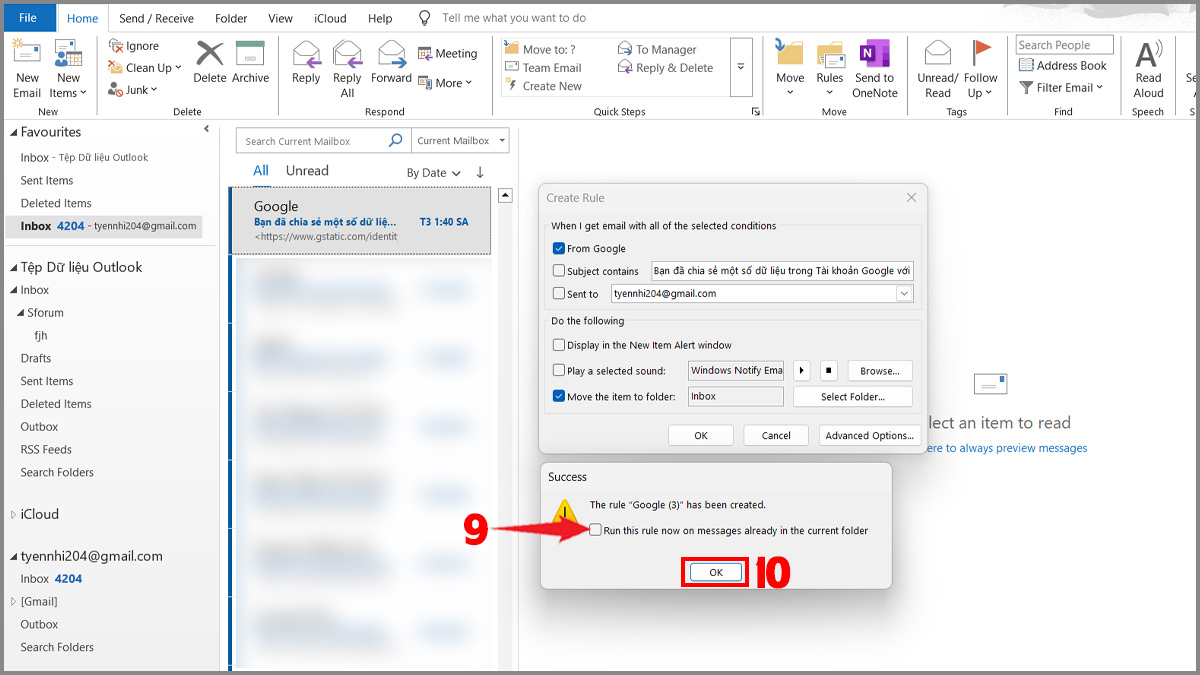Uncheck 'Move the item to folder'
Image resolution: width=1200 pixels, height=675 pixels.
click(559, 396)
